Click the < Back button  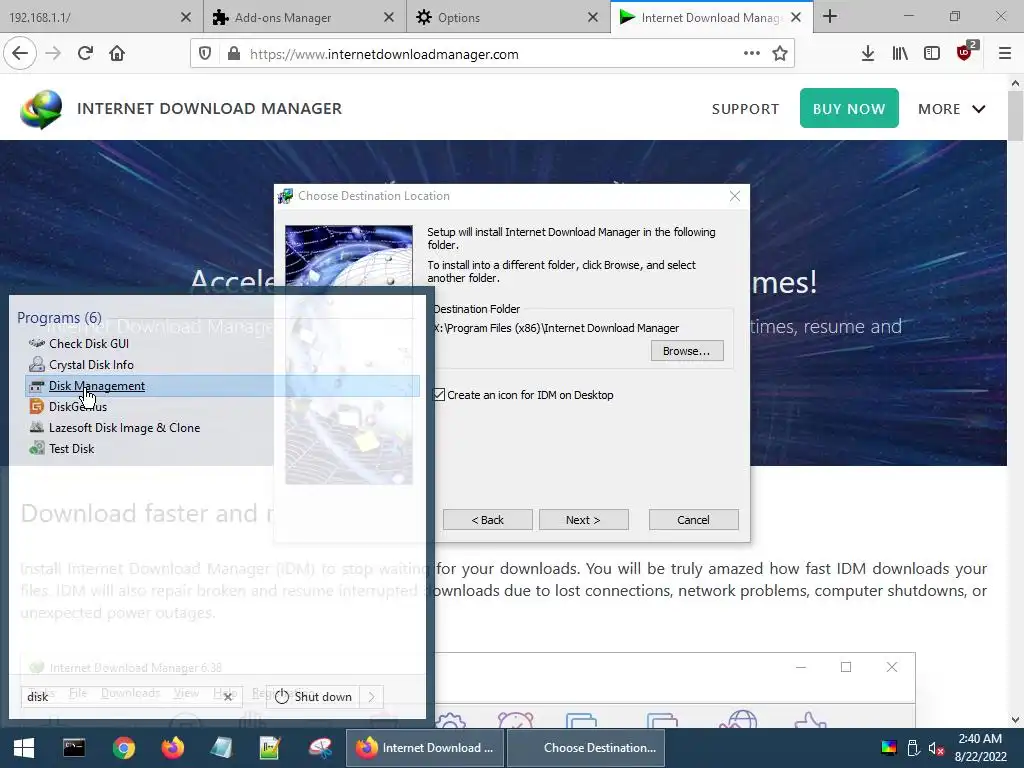click(x=487, y=520)
